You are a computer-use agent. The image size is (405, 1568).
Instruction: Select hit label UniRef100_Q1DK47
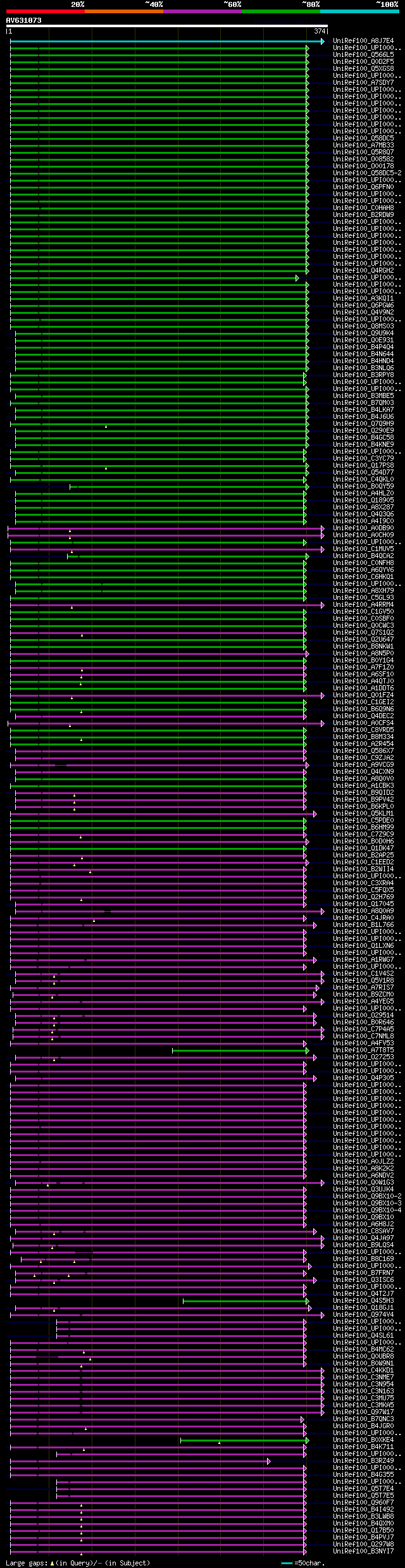[363, 849]
